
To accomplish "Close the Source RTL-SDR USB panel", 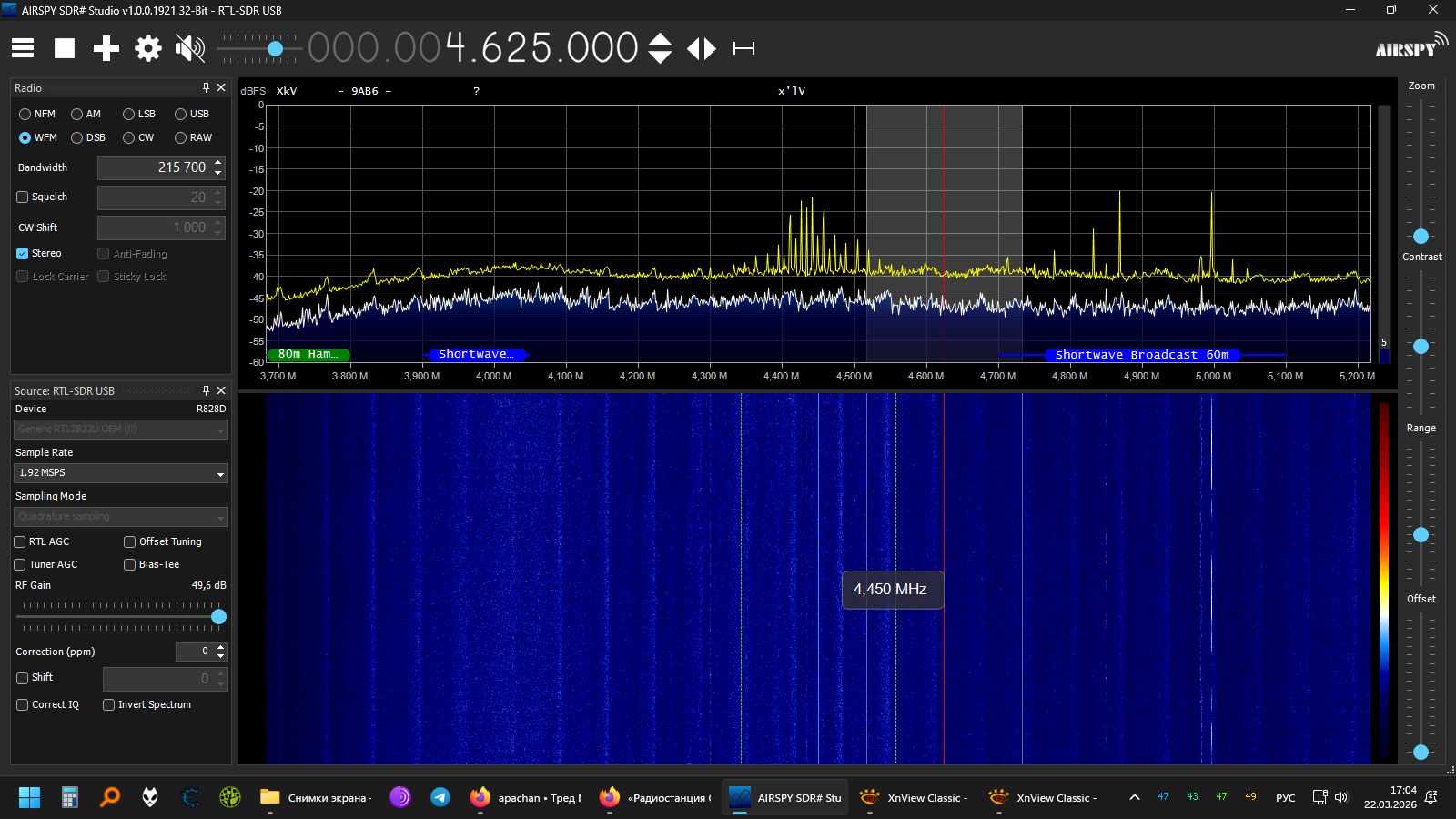I will [221, 390].
